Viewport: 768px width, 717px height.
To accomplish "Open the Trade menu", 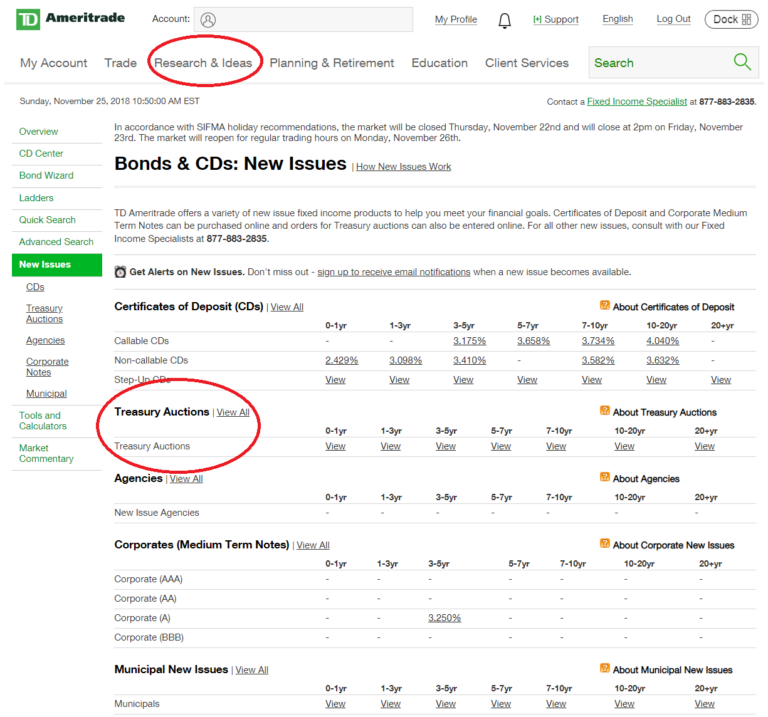I will pyautogui.click(x=120, y=63).
